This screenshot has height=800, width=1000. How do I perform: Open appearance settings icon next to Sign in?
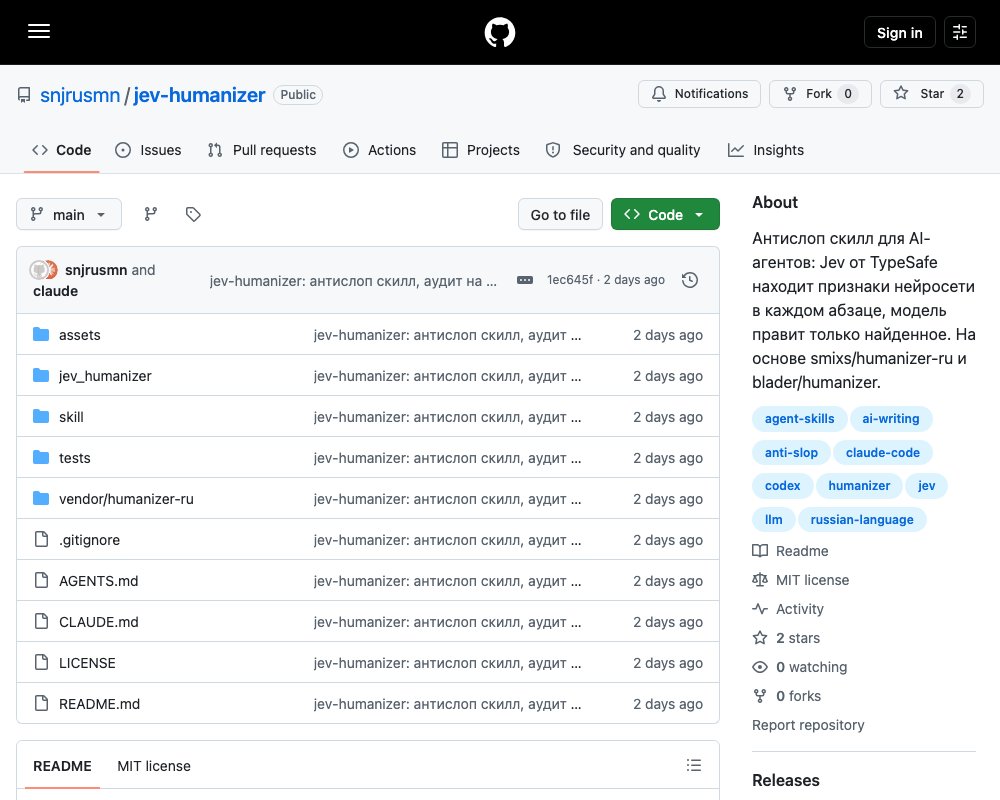[959, 32]
